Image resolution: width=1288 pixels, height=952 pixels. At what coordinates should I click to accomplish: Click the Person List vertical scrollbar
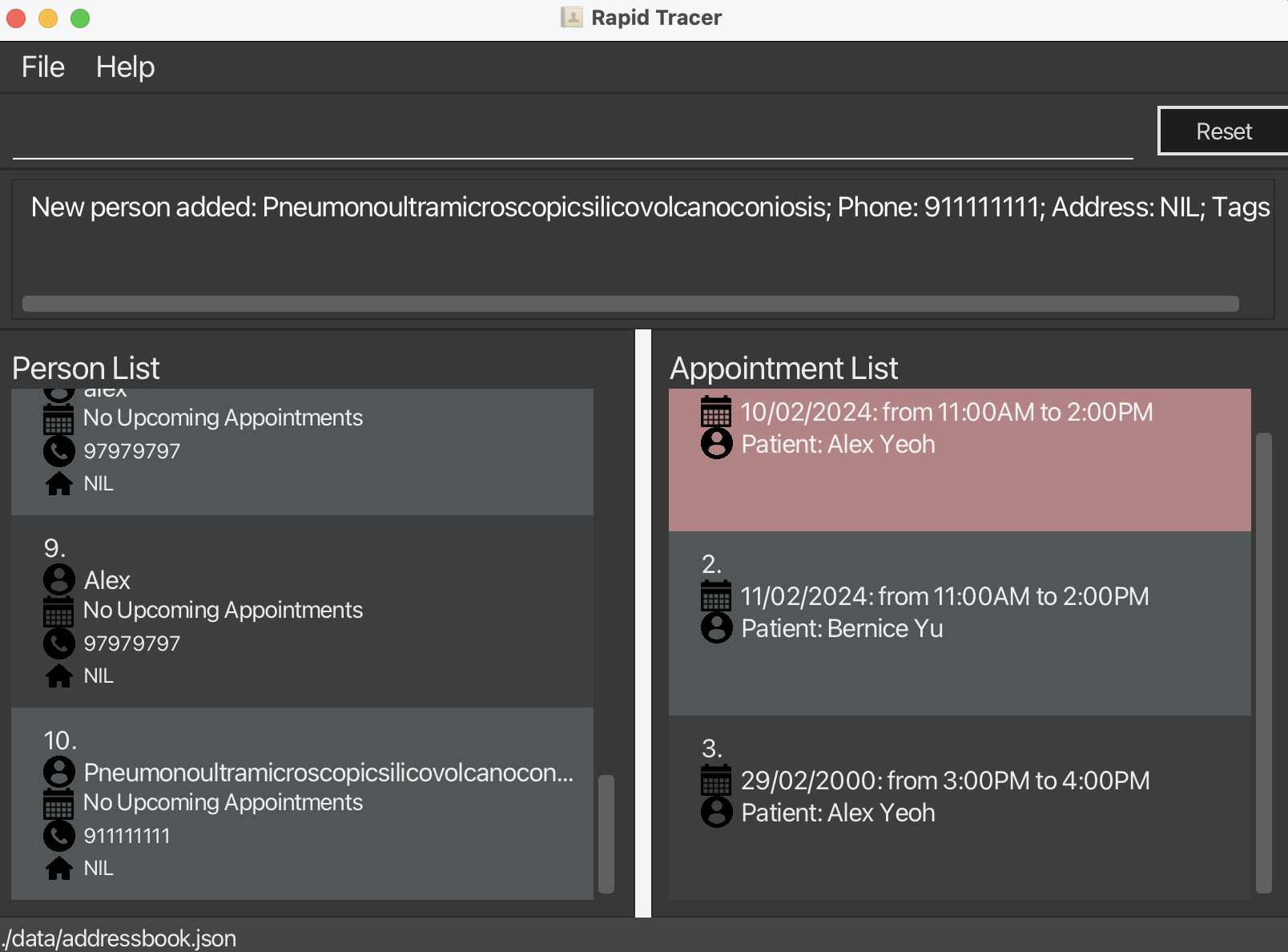click(606, 833)
